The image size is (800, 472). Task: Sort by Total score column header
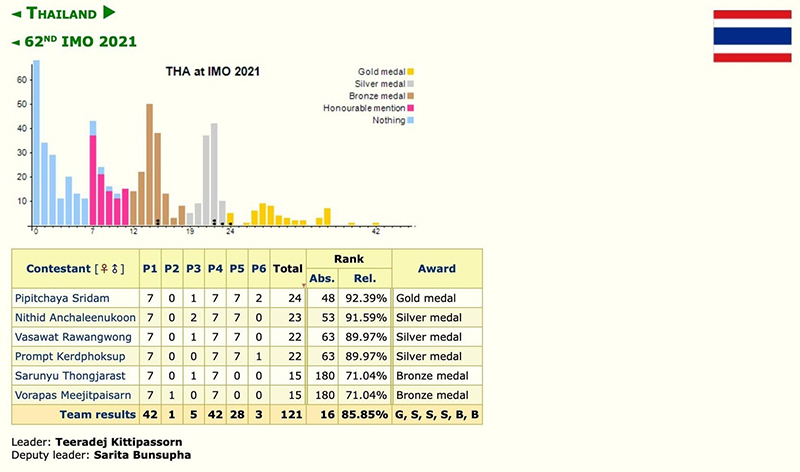click(x=287, y=269)
